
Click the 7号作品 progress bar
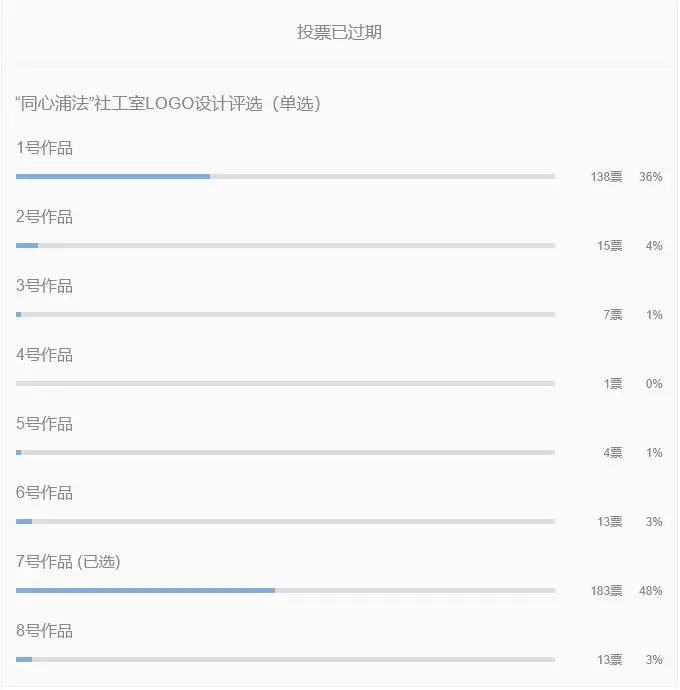(285, 591)
